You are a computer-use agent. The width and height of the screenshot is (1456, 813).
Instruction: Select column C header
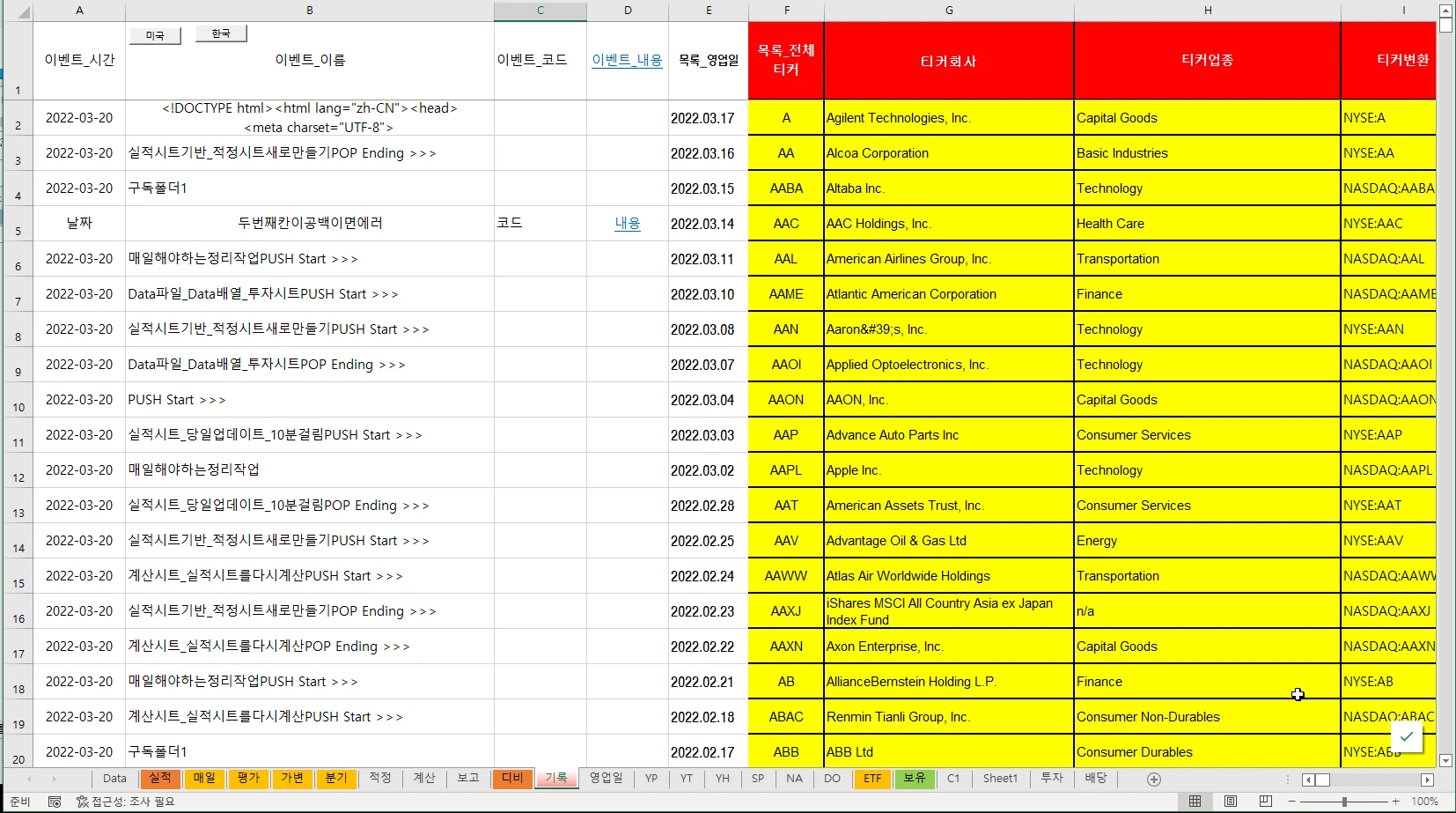pyautogui.click(x=540, y=11)
